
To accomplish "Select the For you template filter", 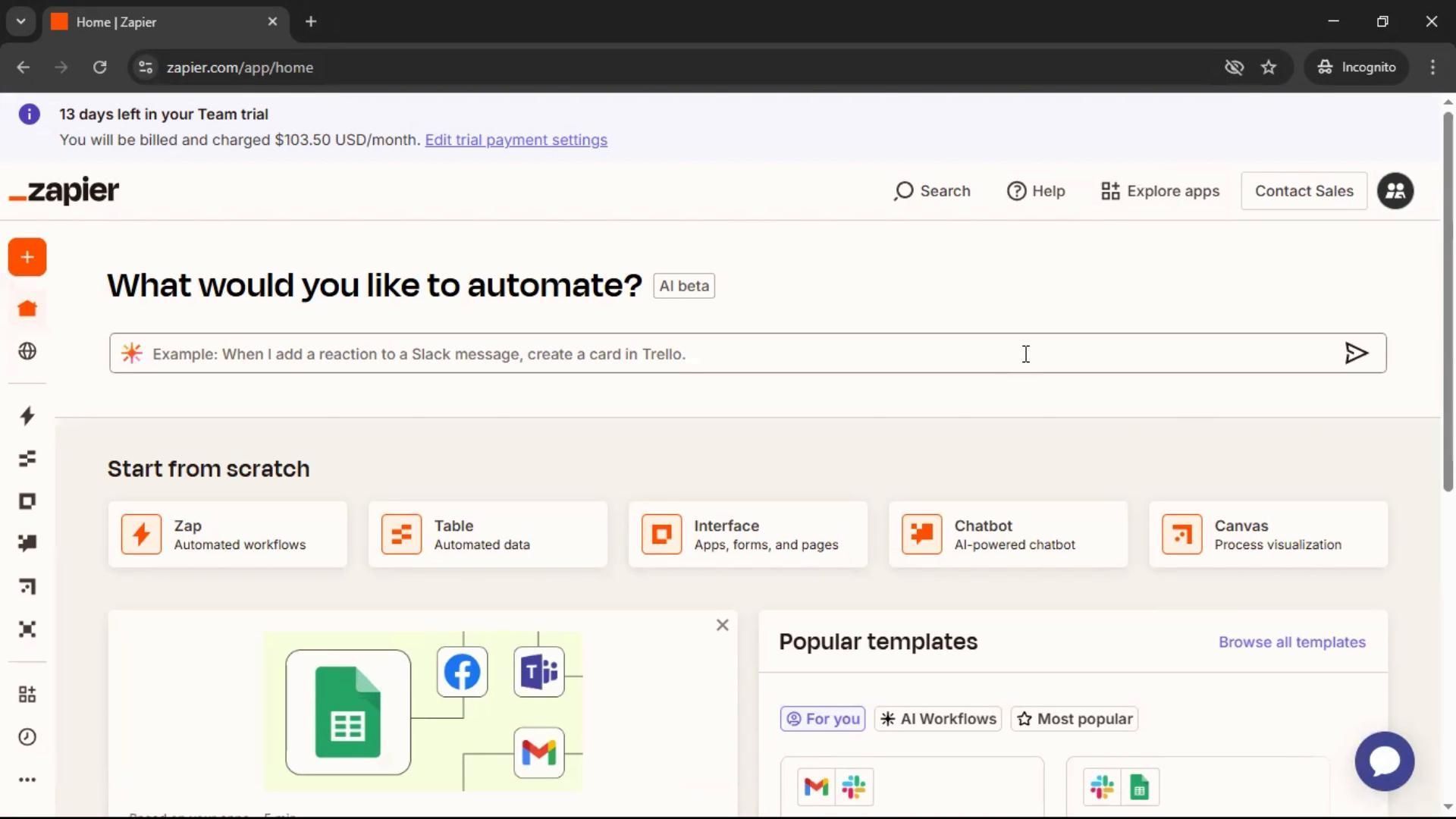I will pos(823,719).
